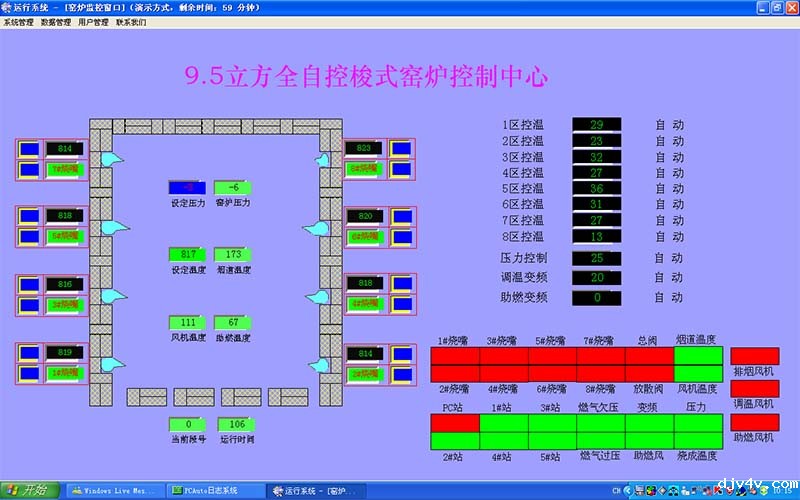Click the Windows 开始 start button
Viewport: 800px width, 500px height.
(x=28, y=490)
